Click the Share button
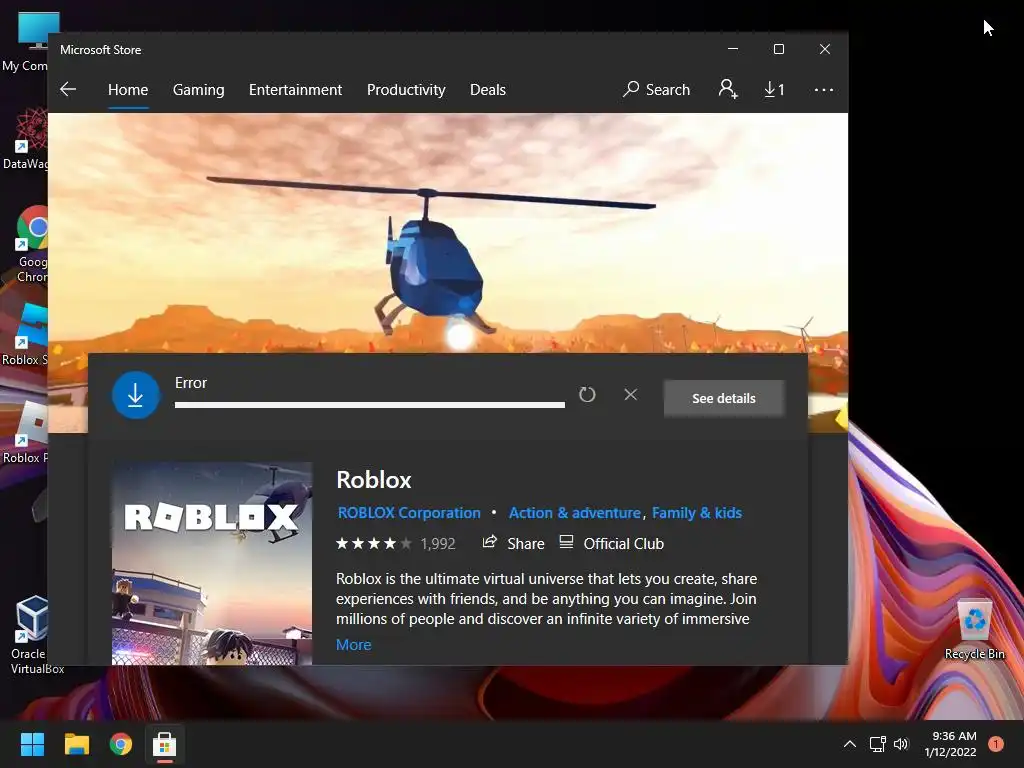 click(513, 543)
